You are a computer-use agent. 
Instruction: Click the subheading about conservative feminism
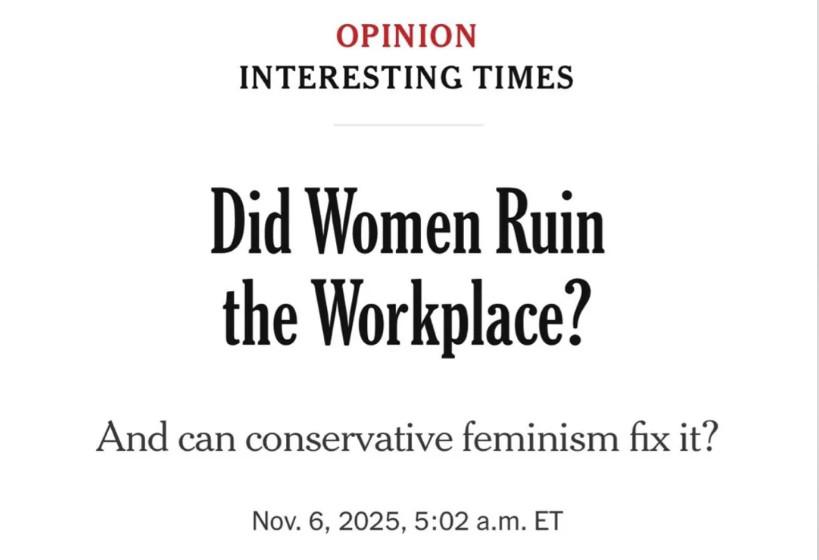tap(408, 439)
